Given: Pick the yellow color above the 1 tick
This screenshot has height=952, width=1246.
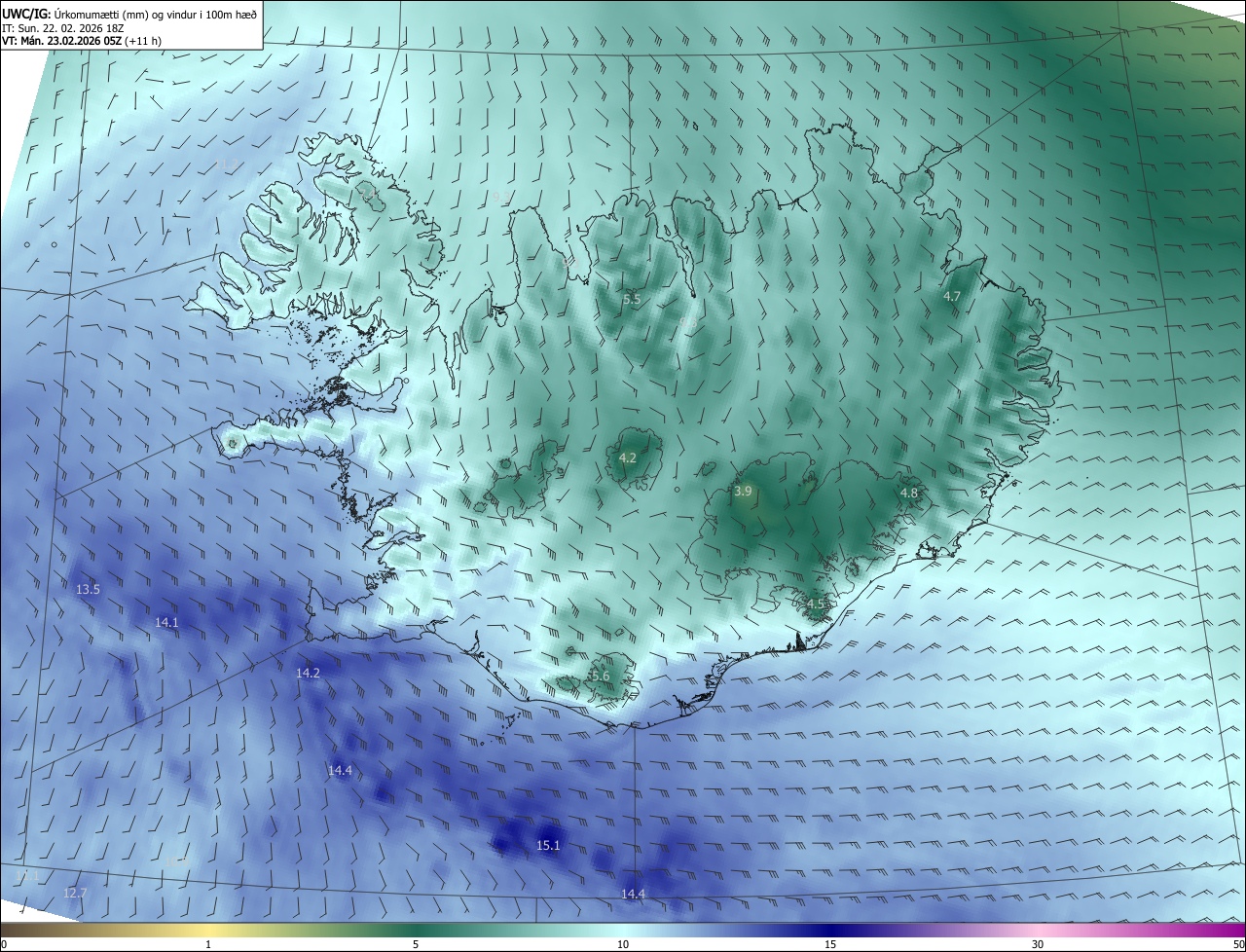Looking at the screenshot, I should [x=208, y=931].
